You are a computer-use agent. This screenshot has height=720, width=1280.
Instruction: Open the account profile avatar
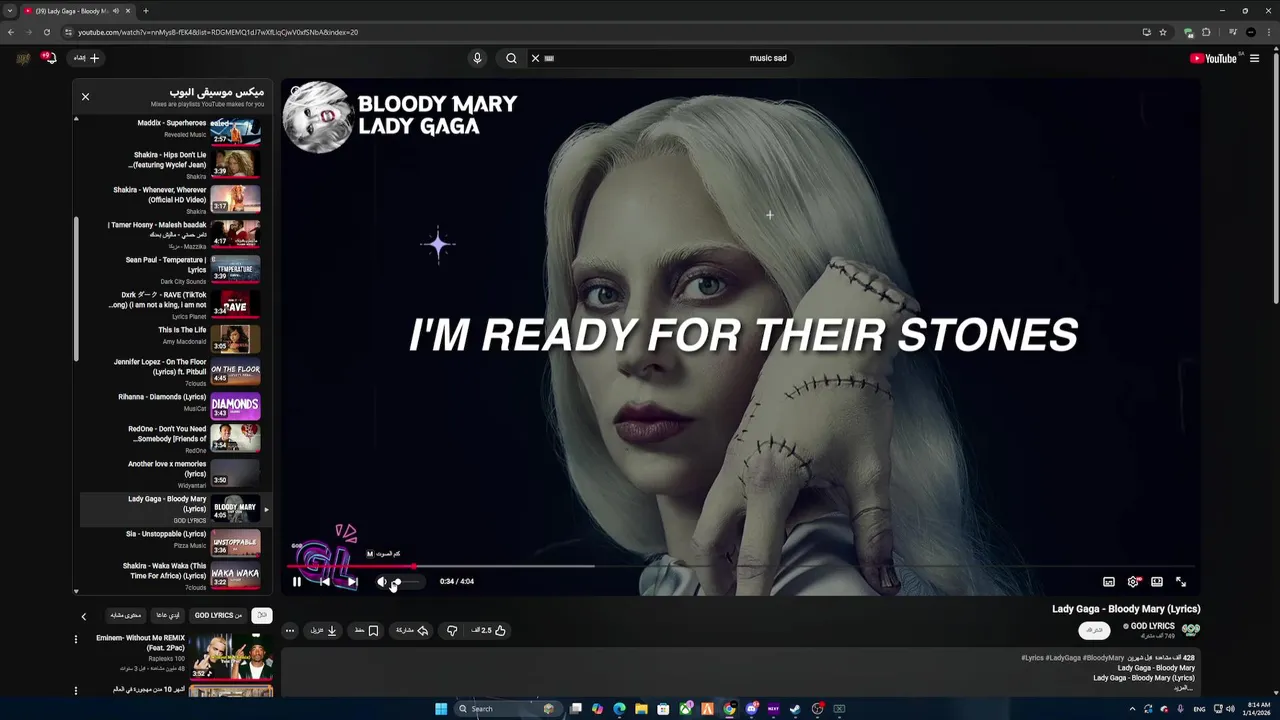(x=23, y=58)
